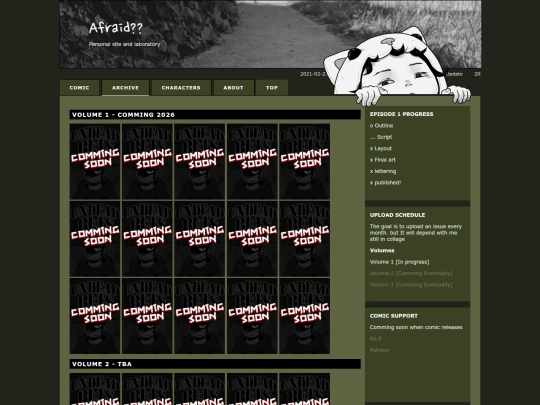This screenshot has width=540, height=405.
Task: Open fifth cover in Volume 1 bottom row
Action: [x=304, y=316]
